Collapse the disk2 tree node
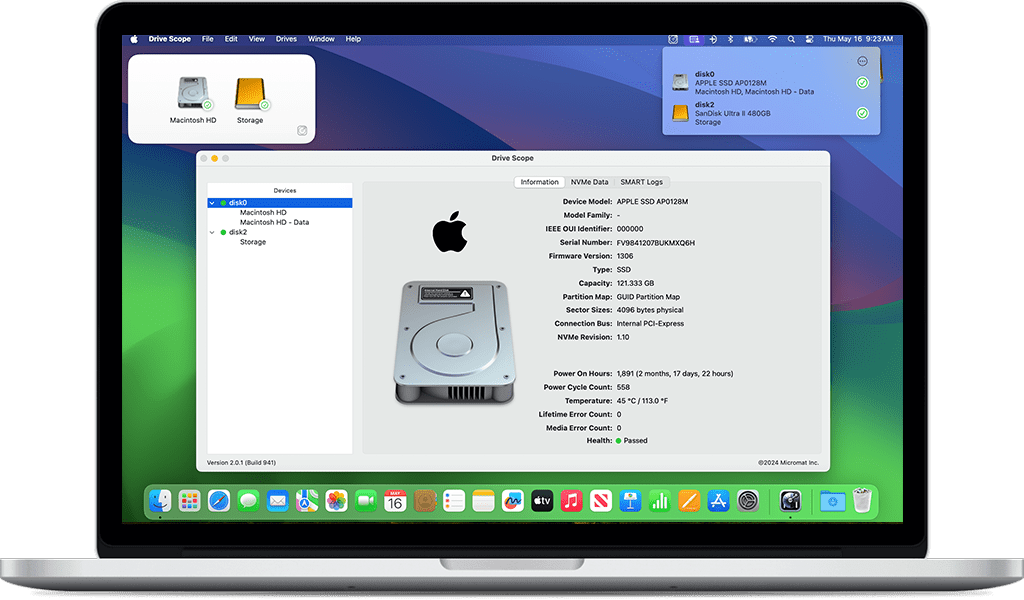1024x600 pixels. (x=212, y=232)
